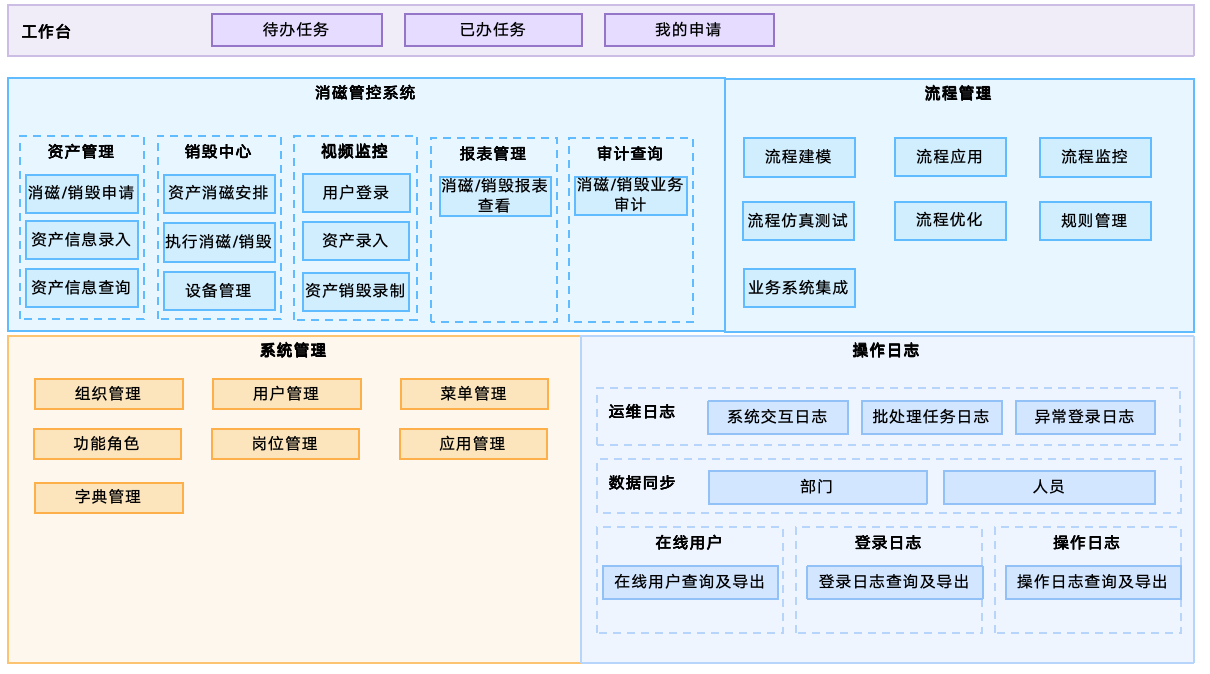Click the 审计查询 group title
This screenshot has width=1210, height=674.
click(630, 154)
